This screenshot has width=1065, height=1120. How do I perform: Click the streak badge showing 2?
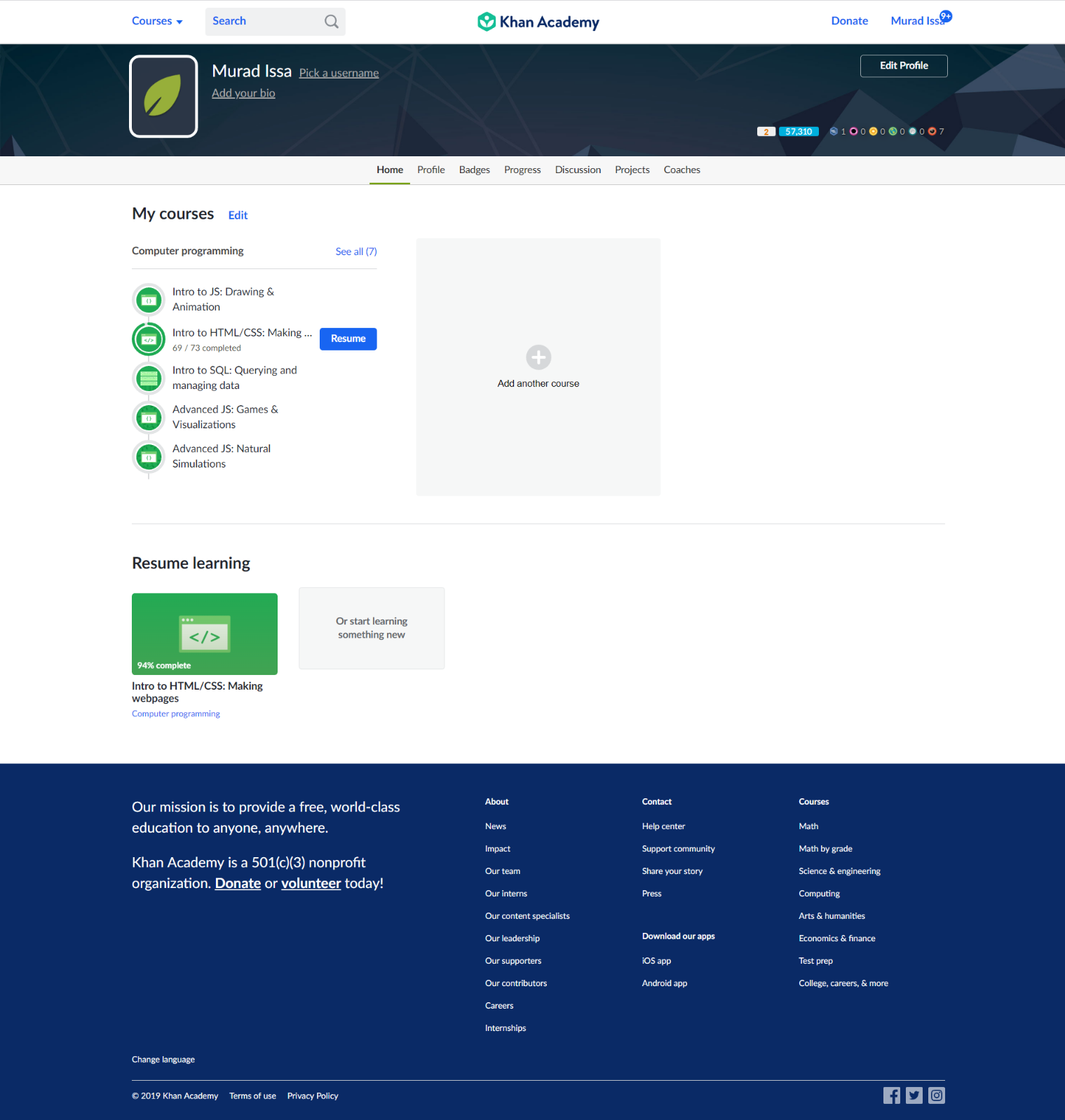(x=766, y=131)
